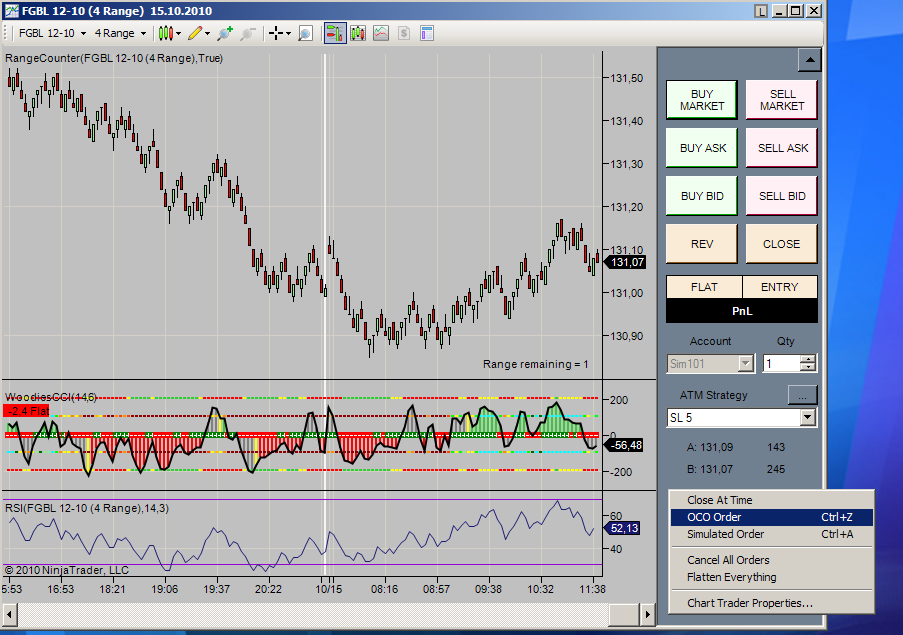Click the zoom in magnifier icon
Screen dimensions: 903x635
[225, 33]
